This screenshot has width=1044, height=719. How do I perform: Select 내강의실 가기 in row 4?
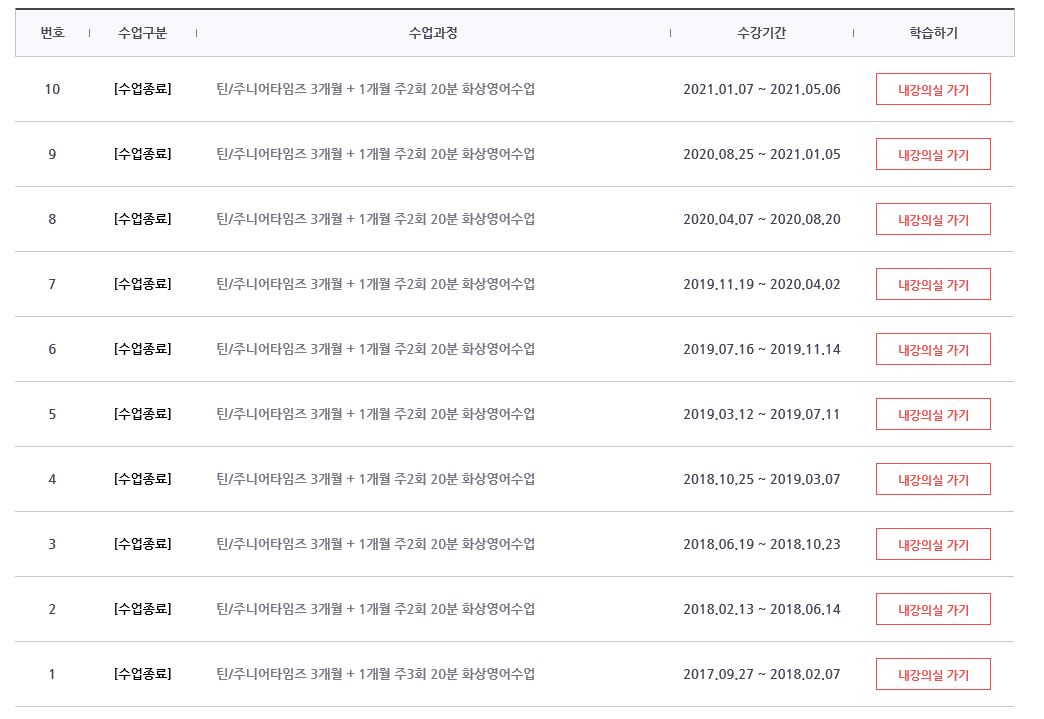[933, 479]
